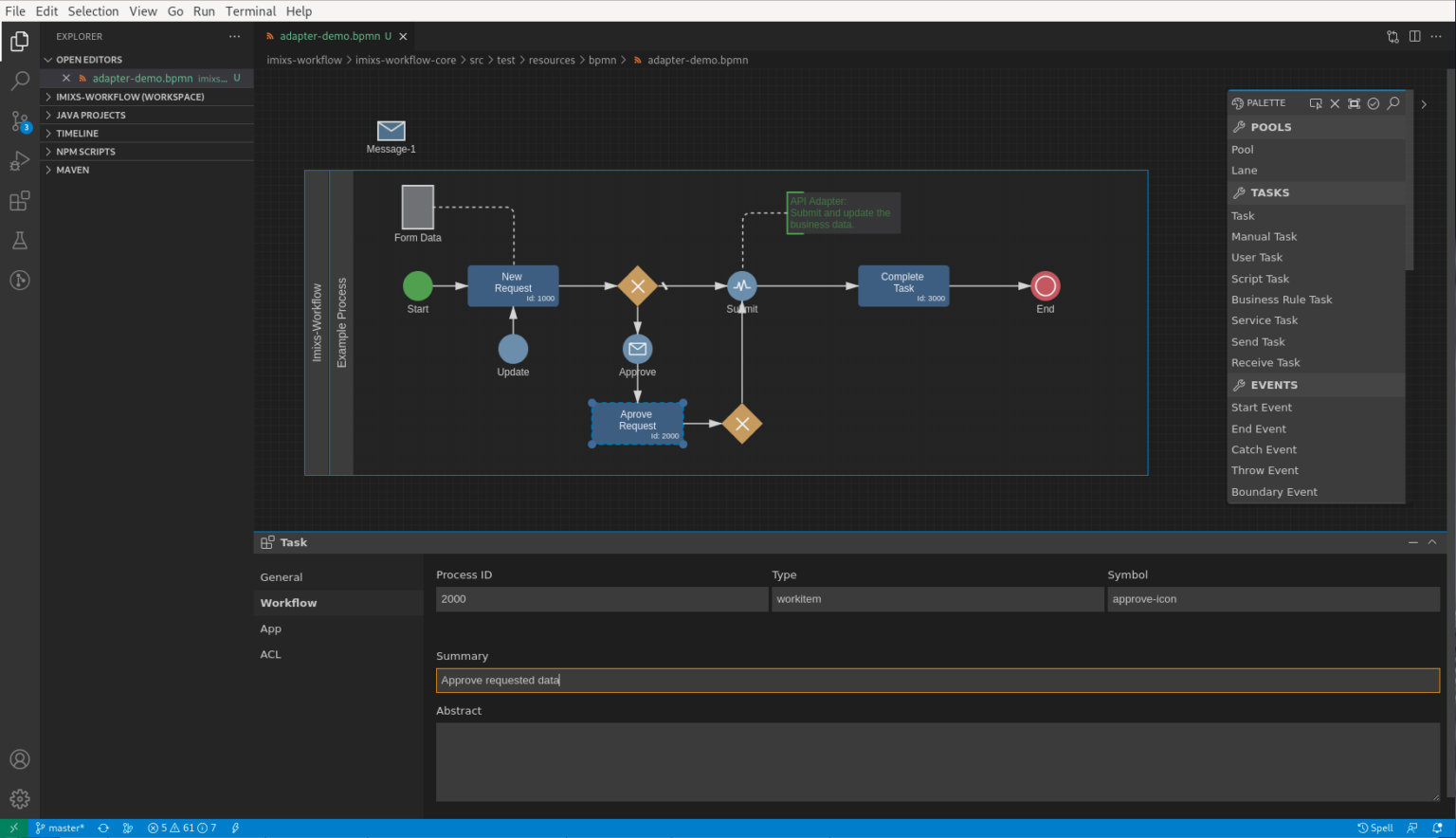
Task: Collapse the Palette with its chevron arrow
Action: tap(1424, 104)
